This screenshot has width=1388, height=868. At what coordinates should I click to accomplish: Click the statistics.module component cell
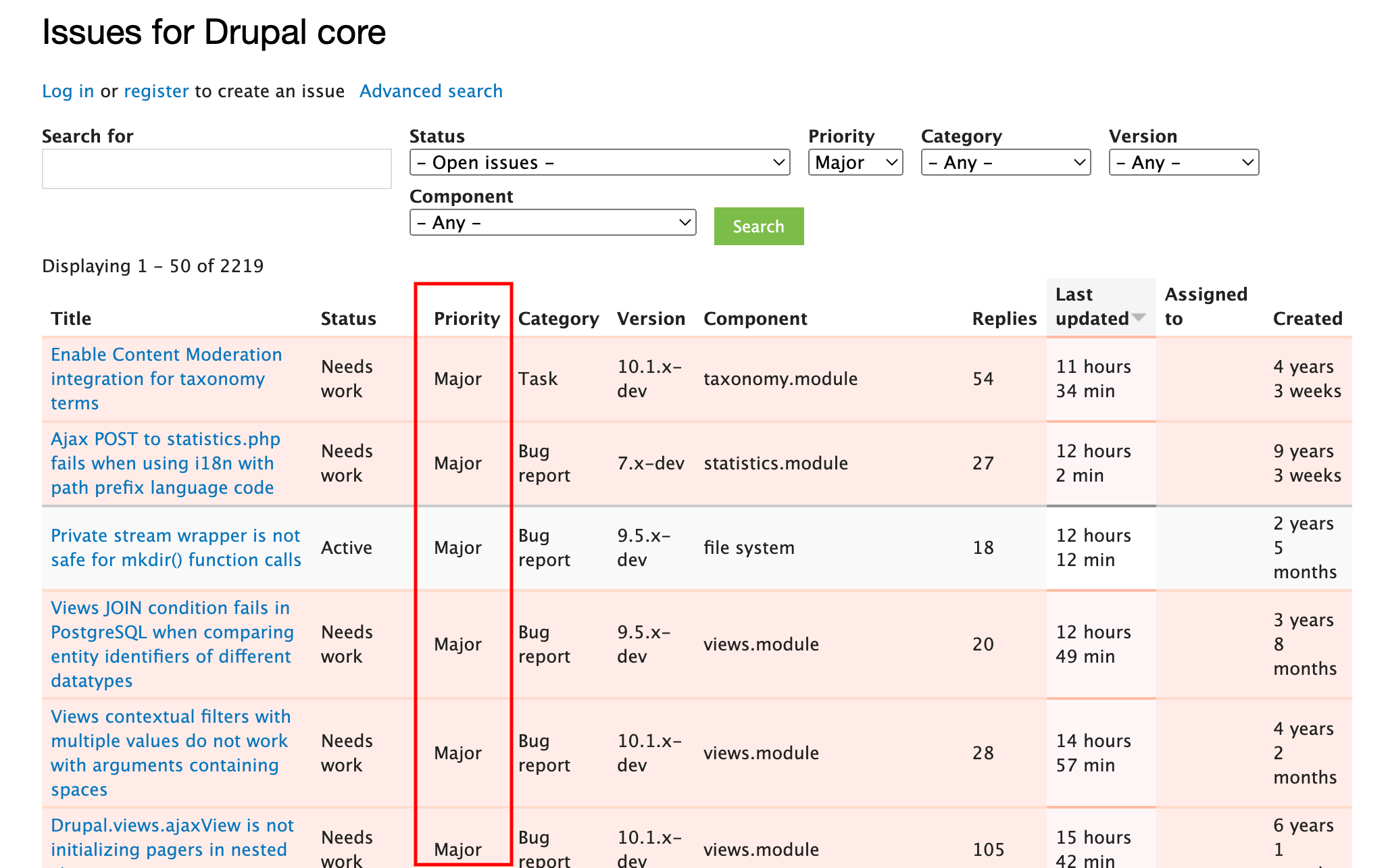(776, 463)
